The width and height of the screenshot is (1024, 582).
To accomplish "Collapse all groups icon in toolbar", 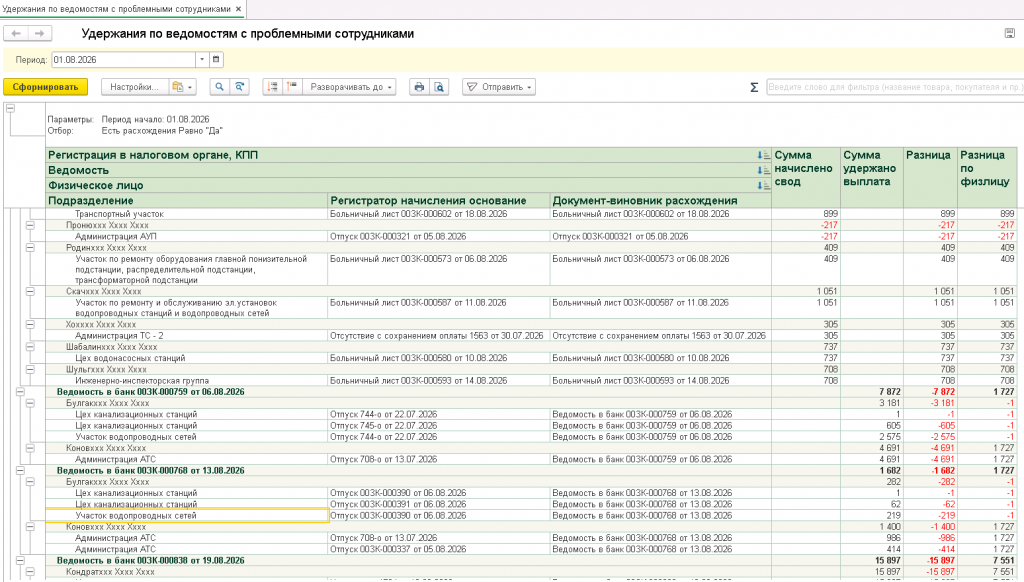I will coord(292,87).
